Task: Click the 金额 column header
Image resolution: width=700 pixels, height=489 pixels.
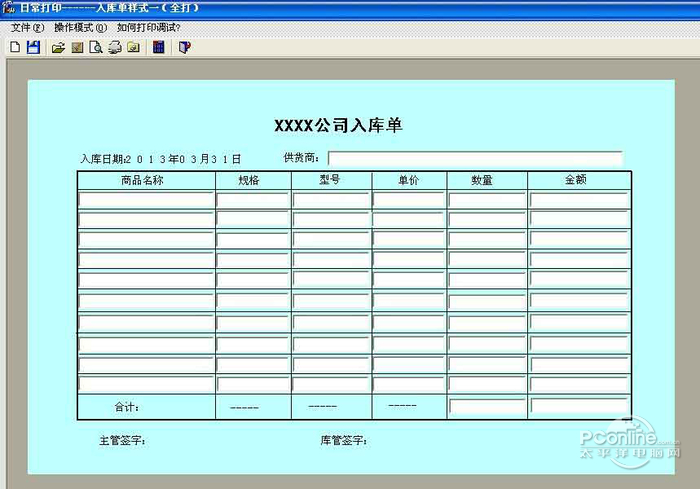Action: [x=575, y=180]
